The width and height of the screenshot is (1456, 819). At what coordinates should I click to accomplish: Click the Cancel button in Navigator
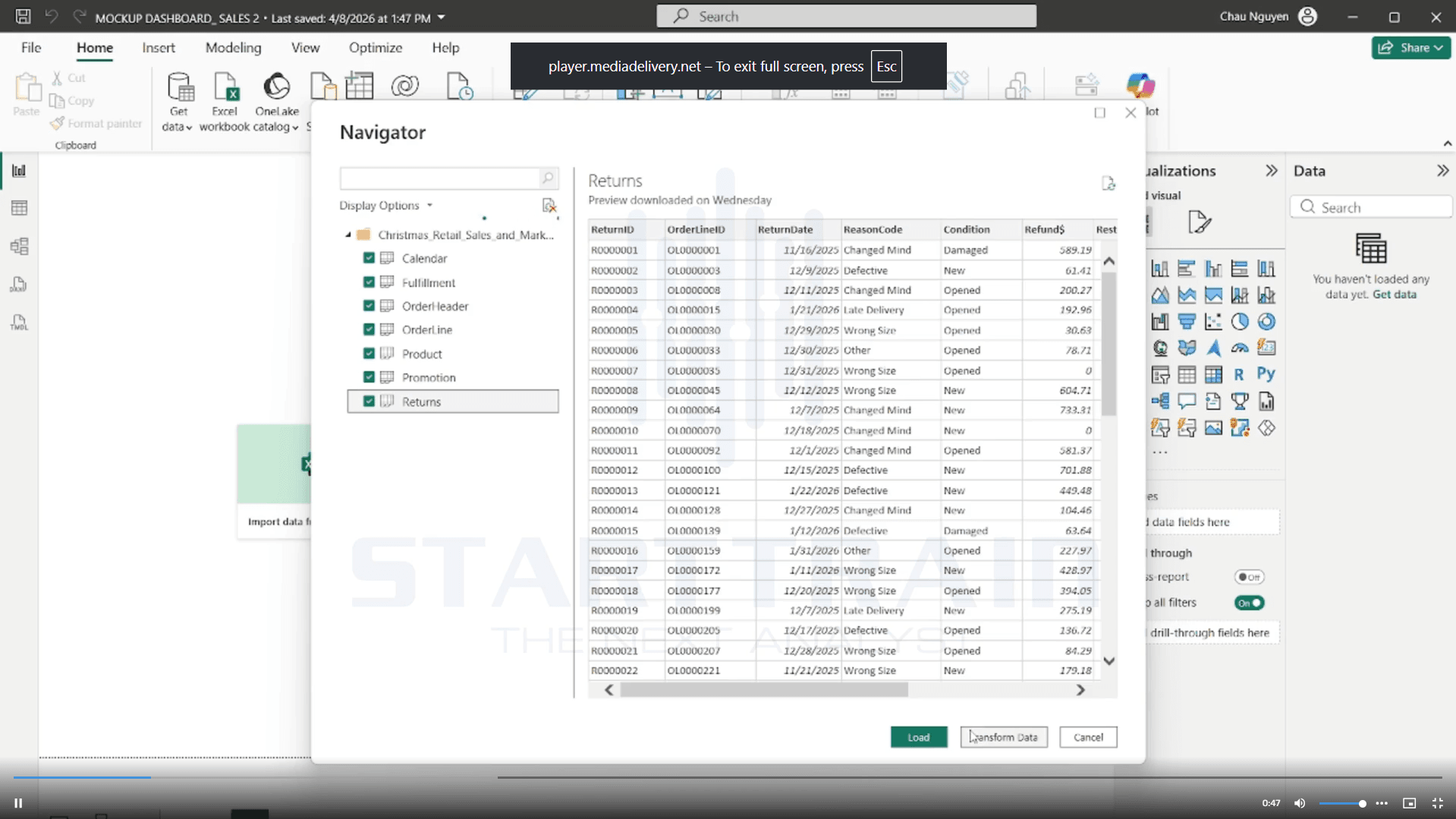[x=1088, y=737]
